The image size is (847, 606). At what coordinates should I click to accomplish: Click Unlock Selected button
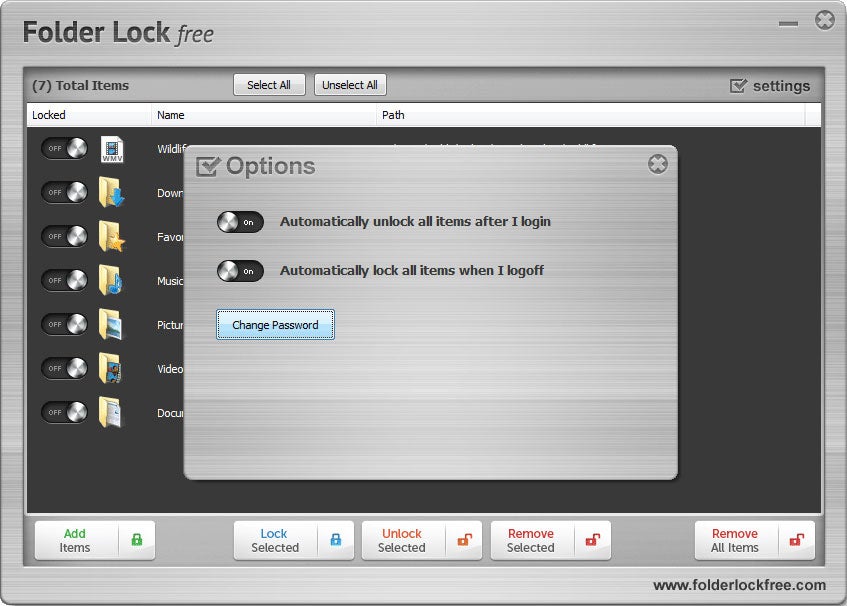tap(421, 540)
